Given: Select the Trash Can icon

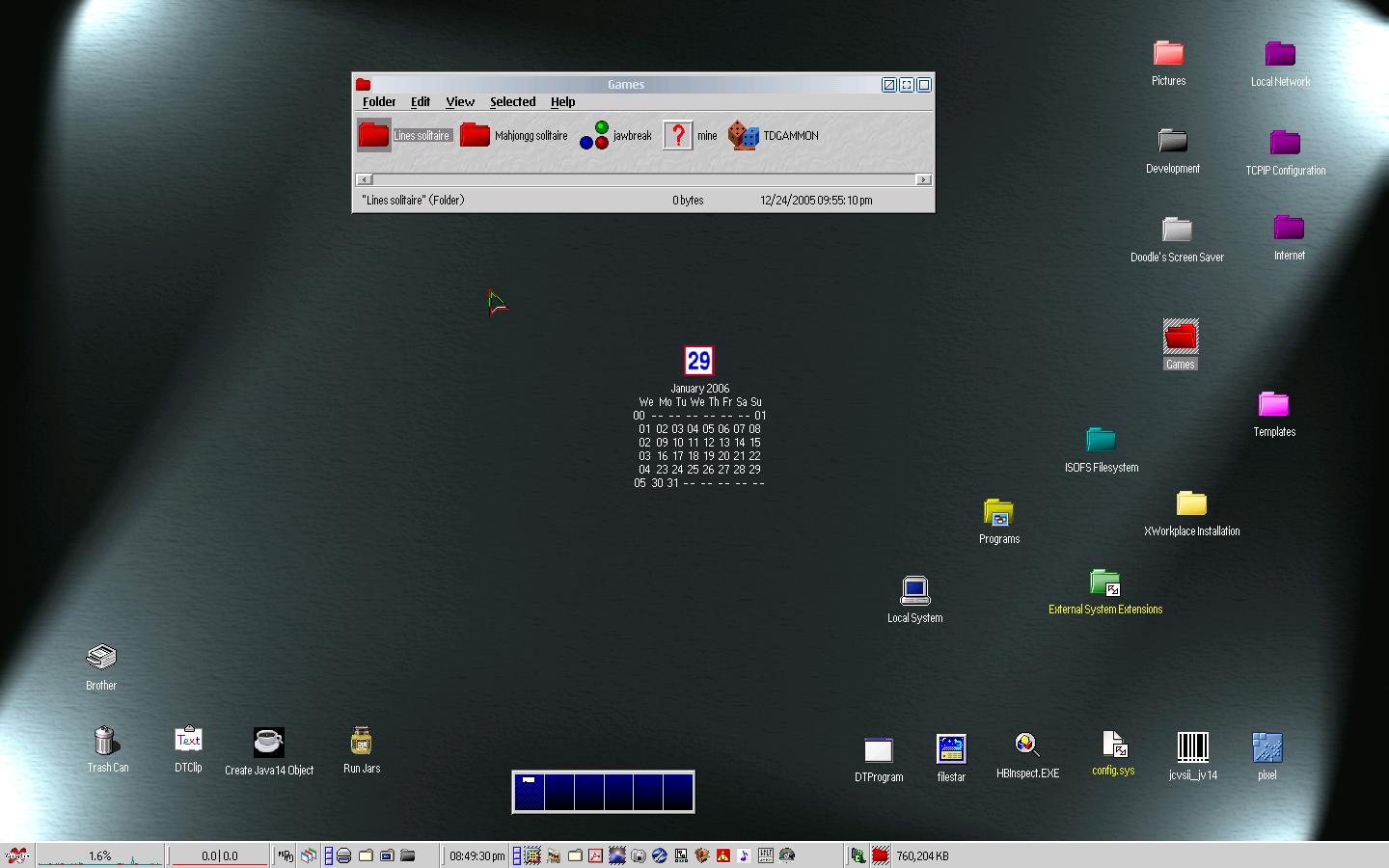Looking at the screenshot, I should tap(105, 741).
